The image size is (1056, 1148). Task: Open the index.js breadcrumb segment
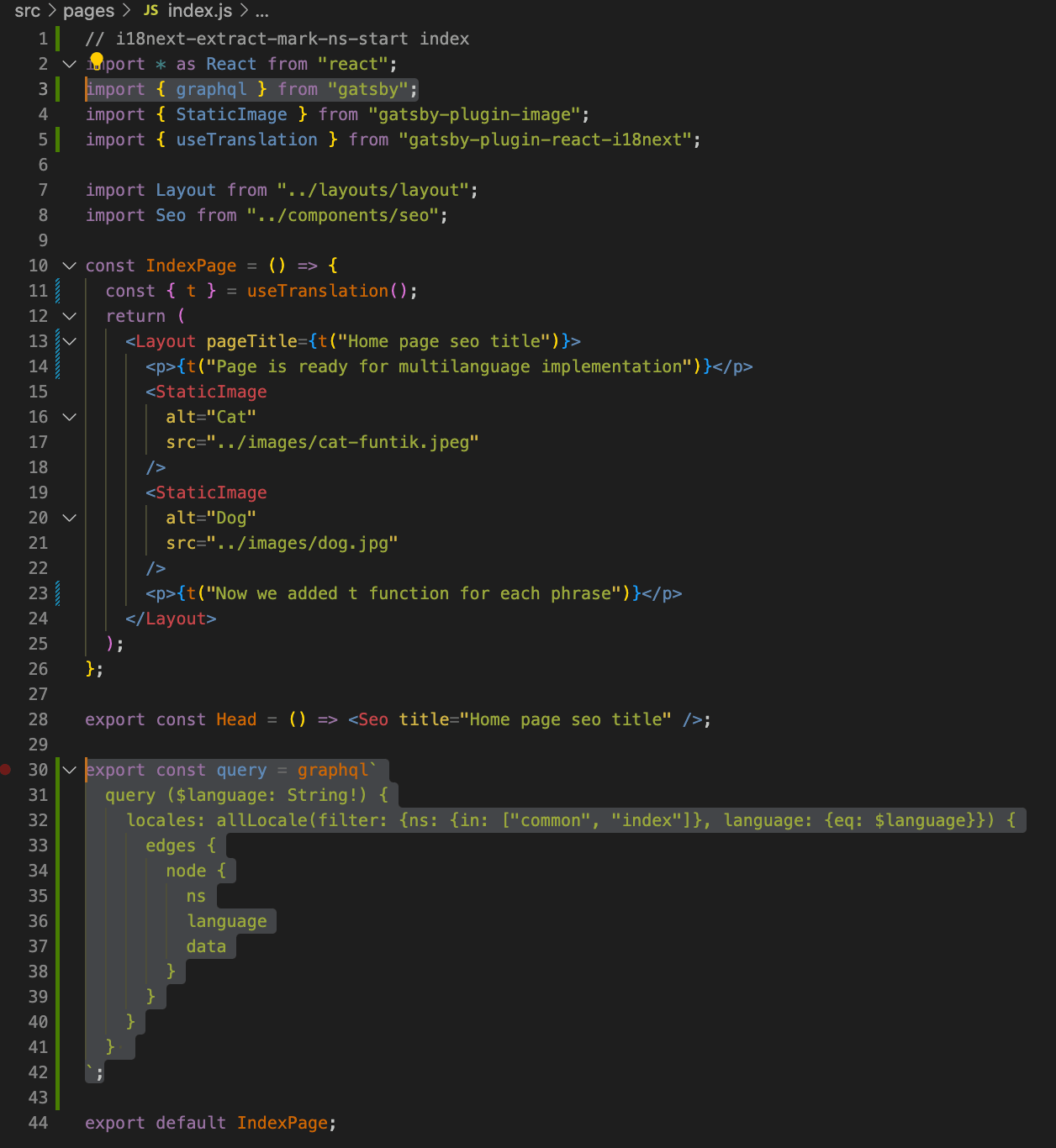(200, 11)
